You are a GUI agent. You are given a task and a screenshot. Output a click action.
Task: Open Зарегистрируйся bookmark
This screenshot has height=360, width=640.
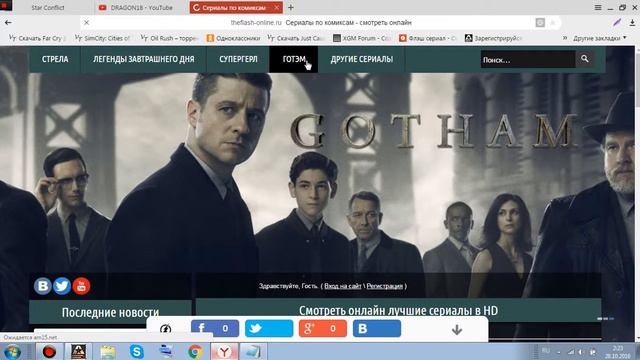[x=494, y=38]
